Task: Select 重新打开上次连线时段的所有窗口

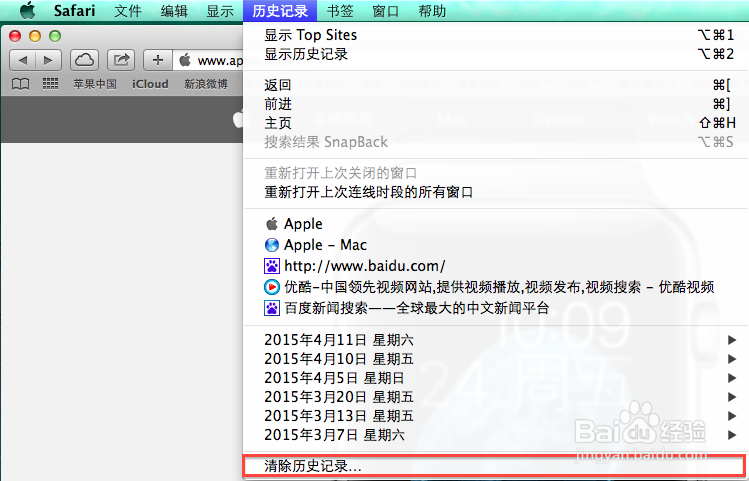Action: pos(496,192)
